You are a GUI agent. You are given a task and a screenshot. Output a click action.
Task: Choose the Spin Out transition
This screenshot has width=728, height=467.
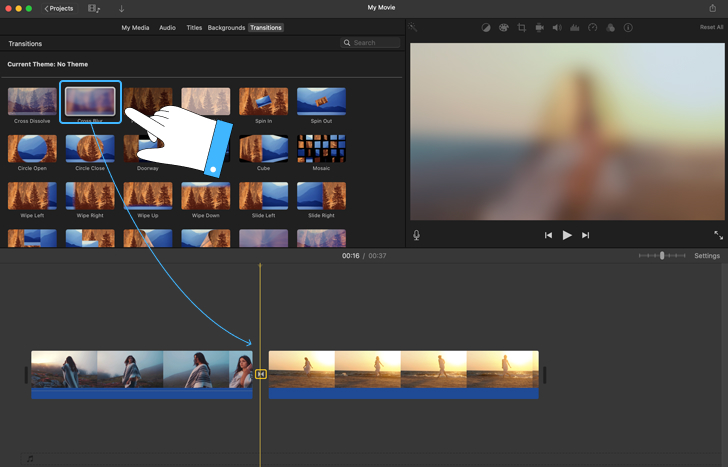coord(321,101)
